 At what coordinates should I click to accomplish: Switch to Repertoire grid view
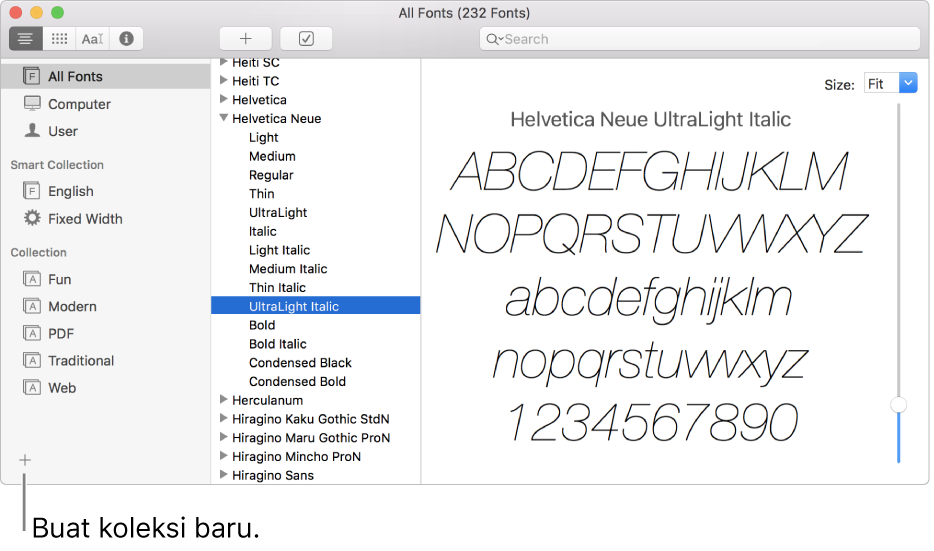[x=59, y=39]
